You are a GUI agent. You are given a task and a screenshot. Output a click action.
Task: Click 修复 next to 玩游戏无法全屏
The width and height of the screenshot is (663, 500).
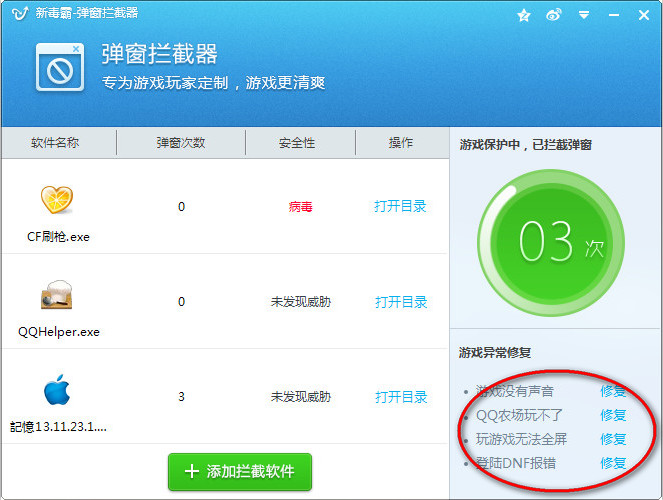[x=613, y=439]
